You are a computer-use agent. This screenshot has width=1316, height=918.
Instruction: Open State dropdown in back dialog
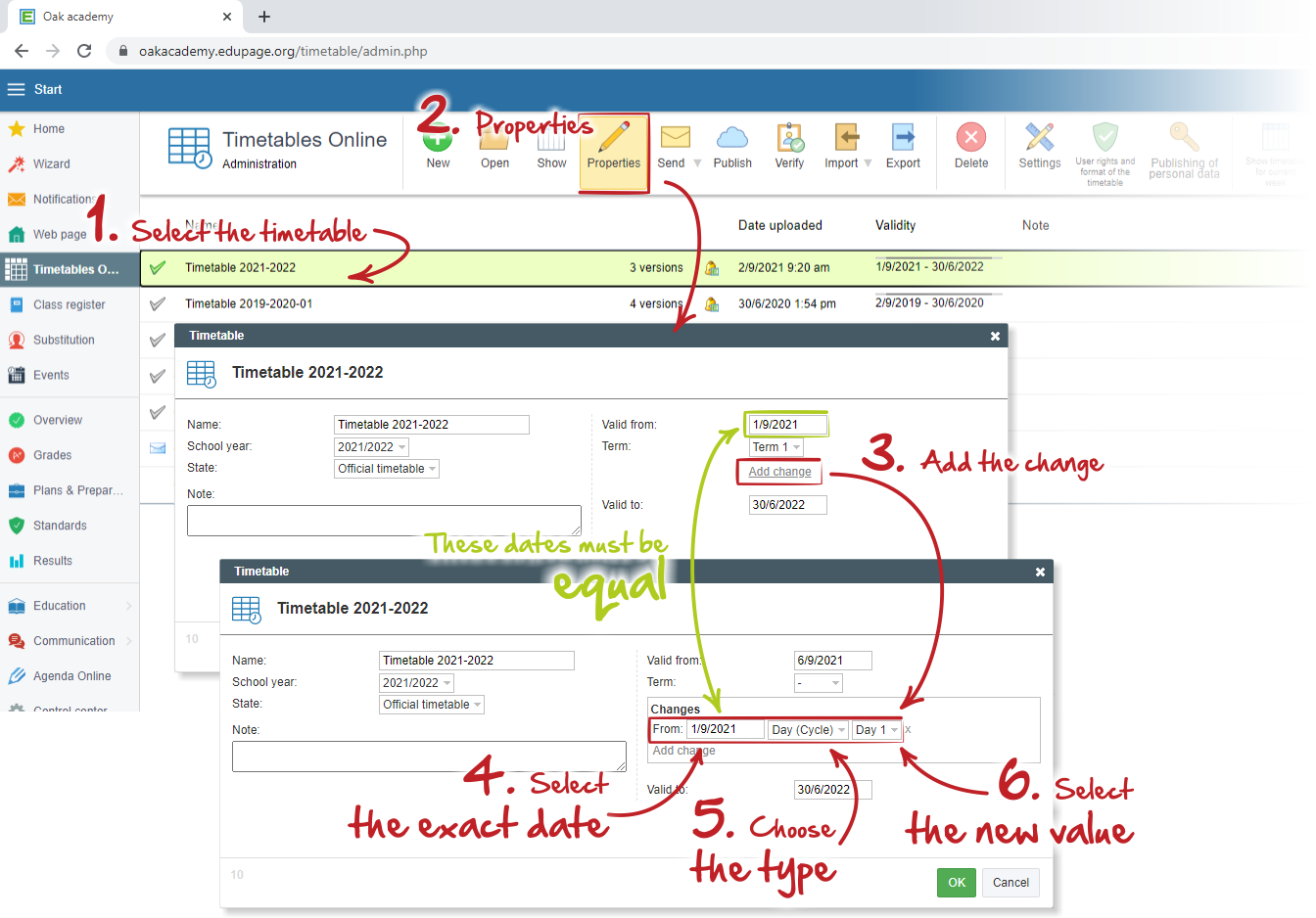click(386, 469)
